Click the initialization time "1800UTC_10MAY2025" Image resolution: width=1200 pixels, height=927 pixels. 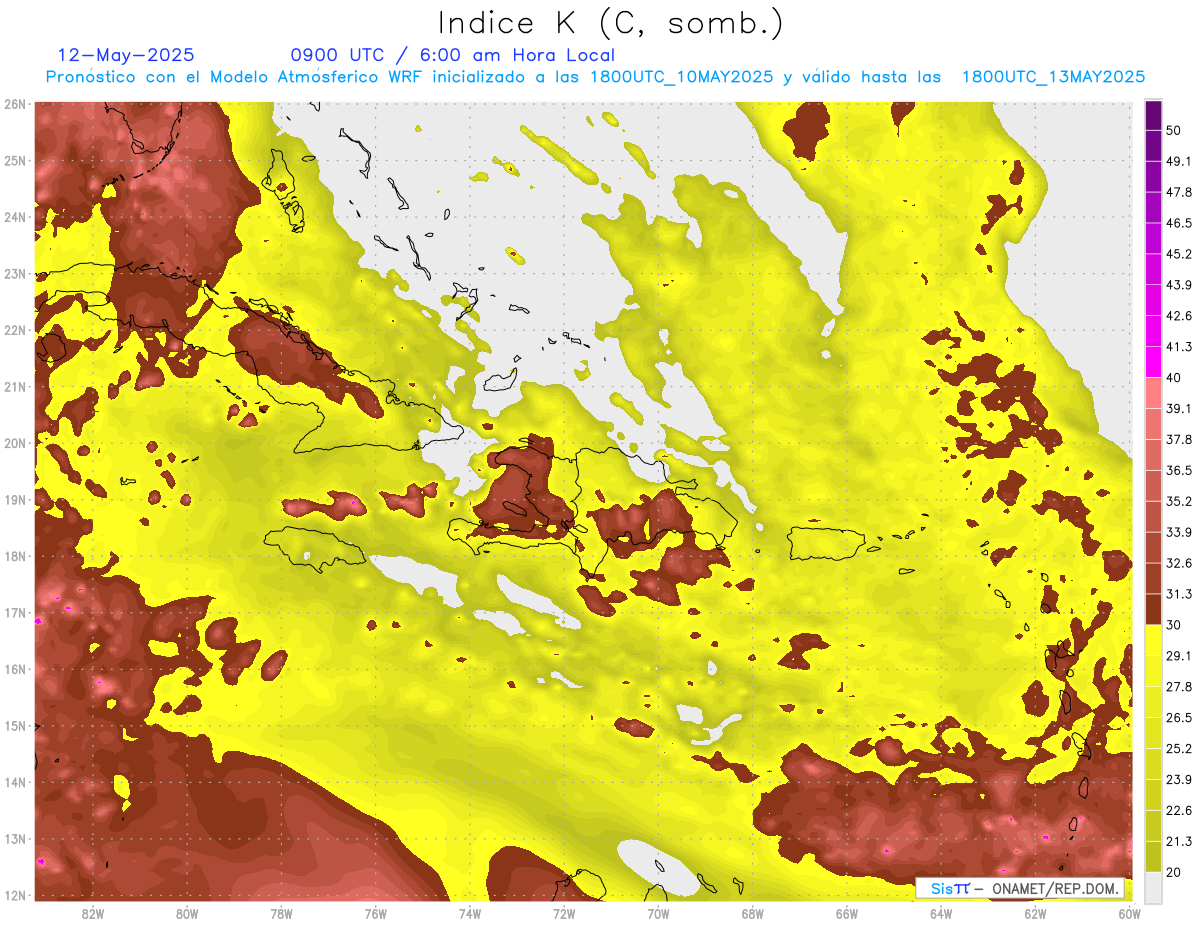681,77
